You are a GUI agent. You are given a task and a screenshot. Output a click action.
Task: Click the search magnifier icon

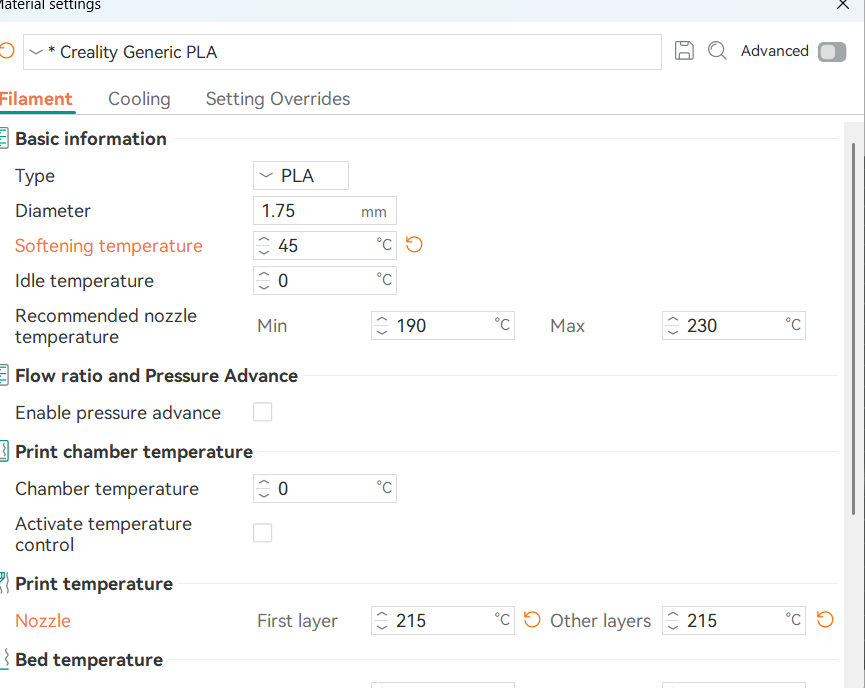[717, 51]
